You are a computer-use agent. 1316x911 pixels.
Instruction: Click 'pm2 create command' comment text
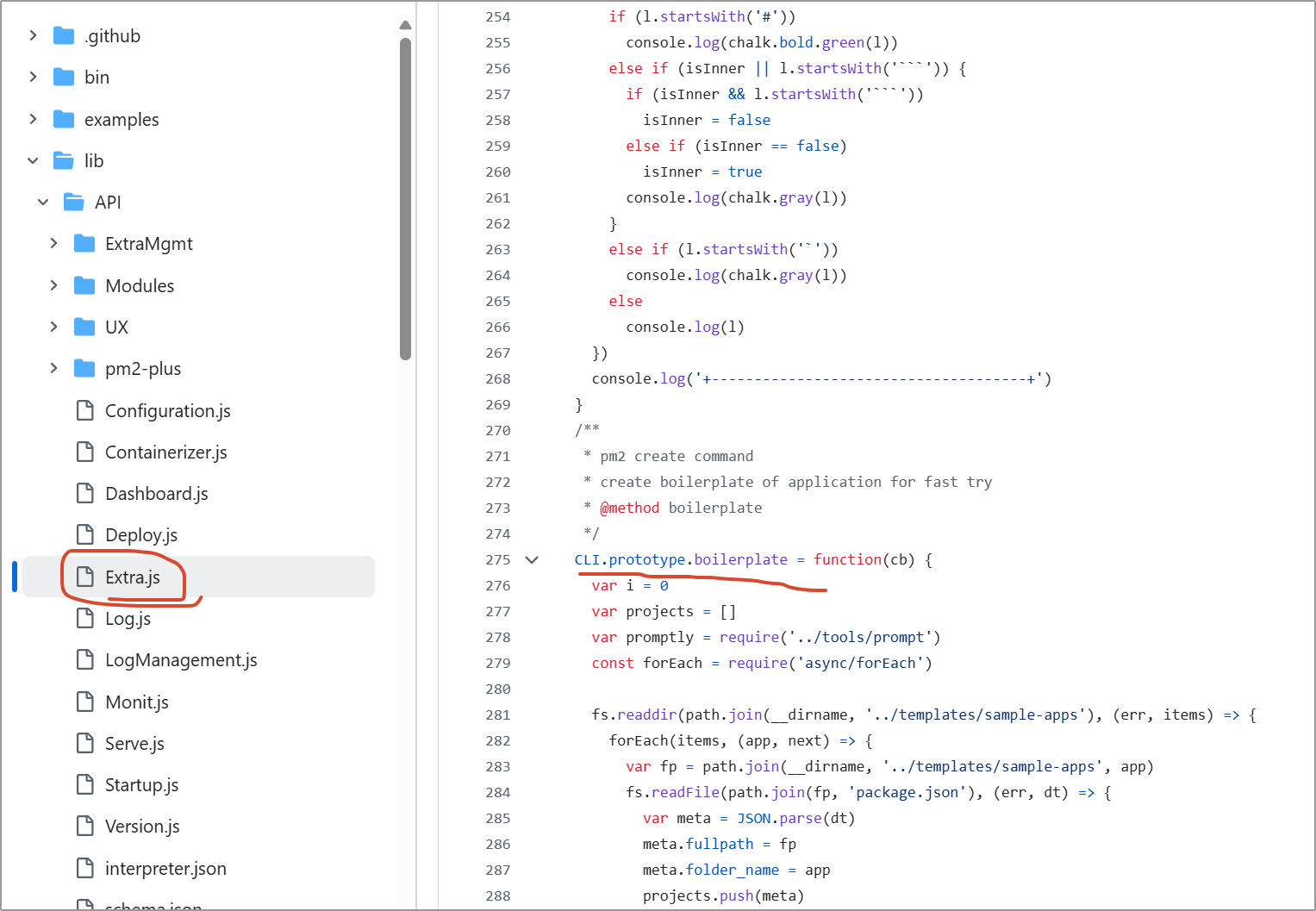click(x=677, y=456)
